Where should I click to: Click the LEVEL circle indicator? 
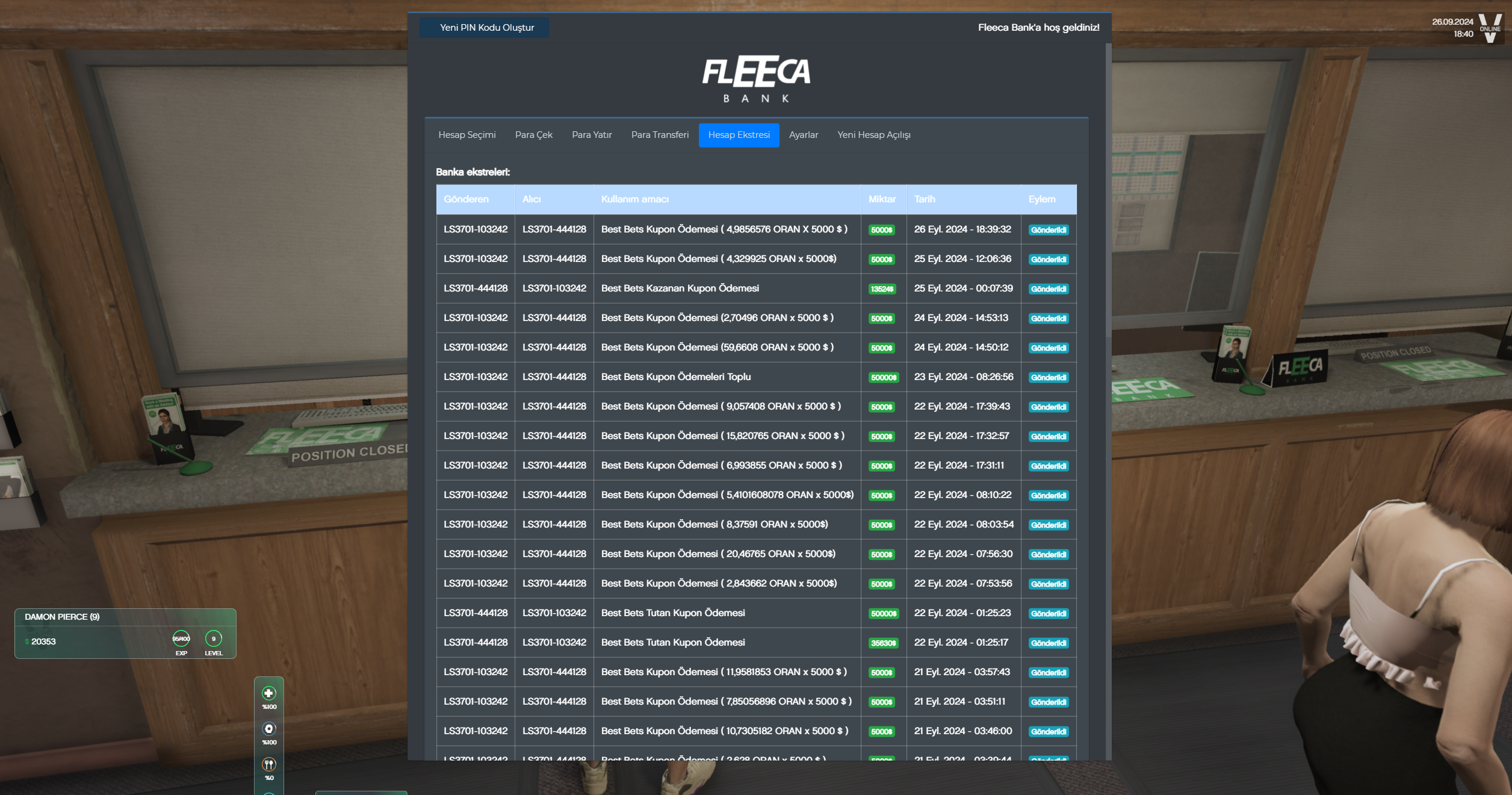point(214,638)
